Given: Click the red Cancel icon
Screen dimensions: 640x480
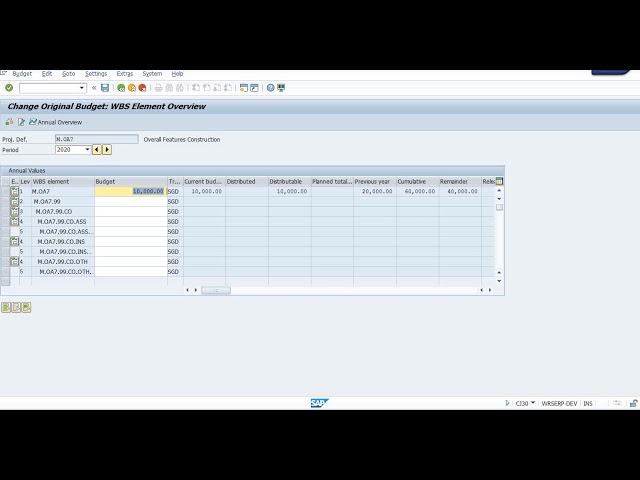Looking at the screenshot, I should click(x=142, y=88).
